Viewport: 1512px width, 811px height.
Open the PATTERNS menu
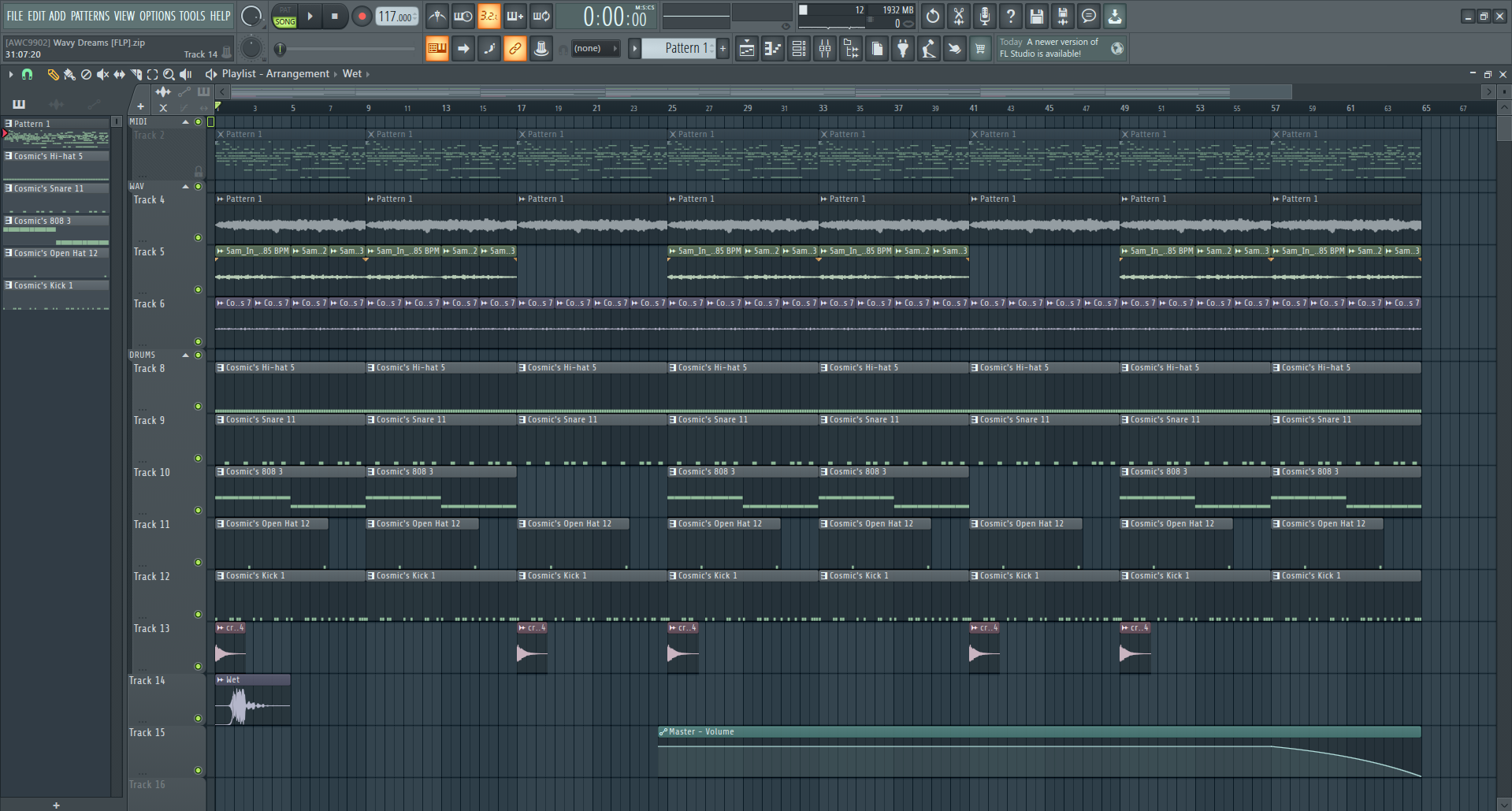tap(90, 16)
